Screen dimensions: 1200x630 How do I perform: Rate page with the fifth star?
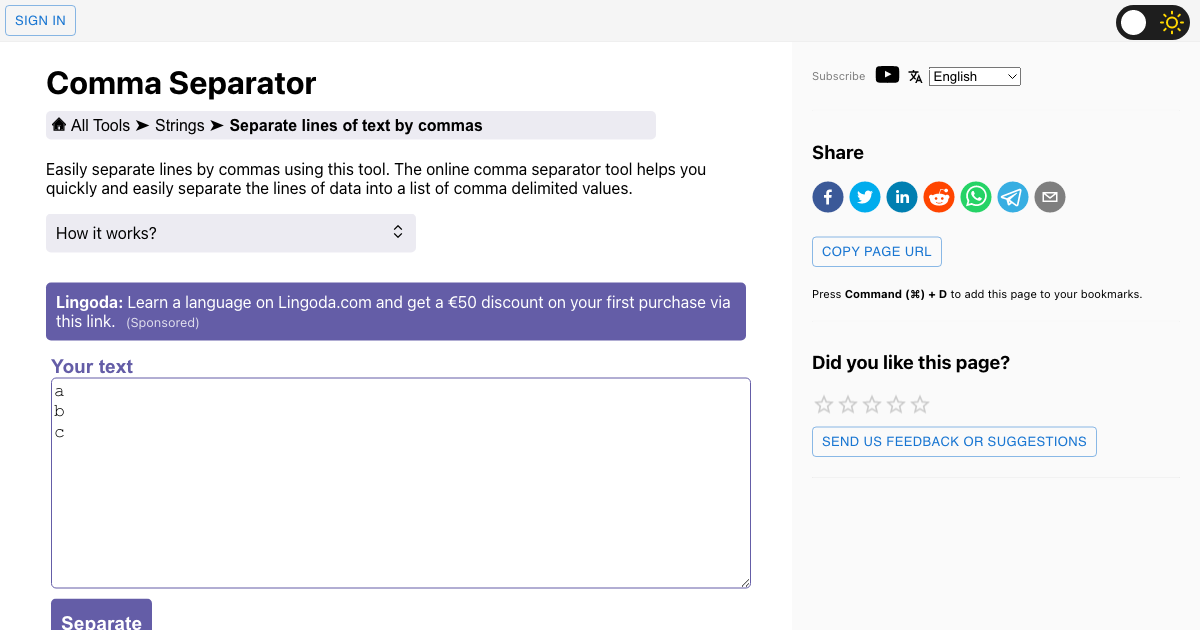click(920, 405)
